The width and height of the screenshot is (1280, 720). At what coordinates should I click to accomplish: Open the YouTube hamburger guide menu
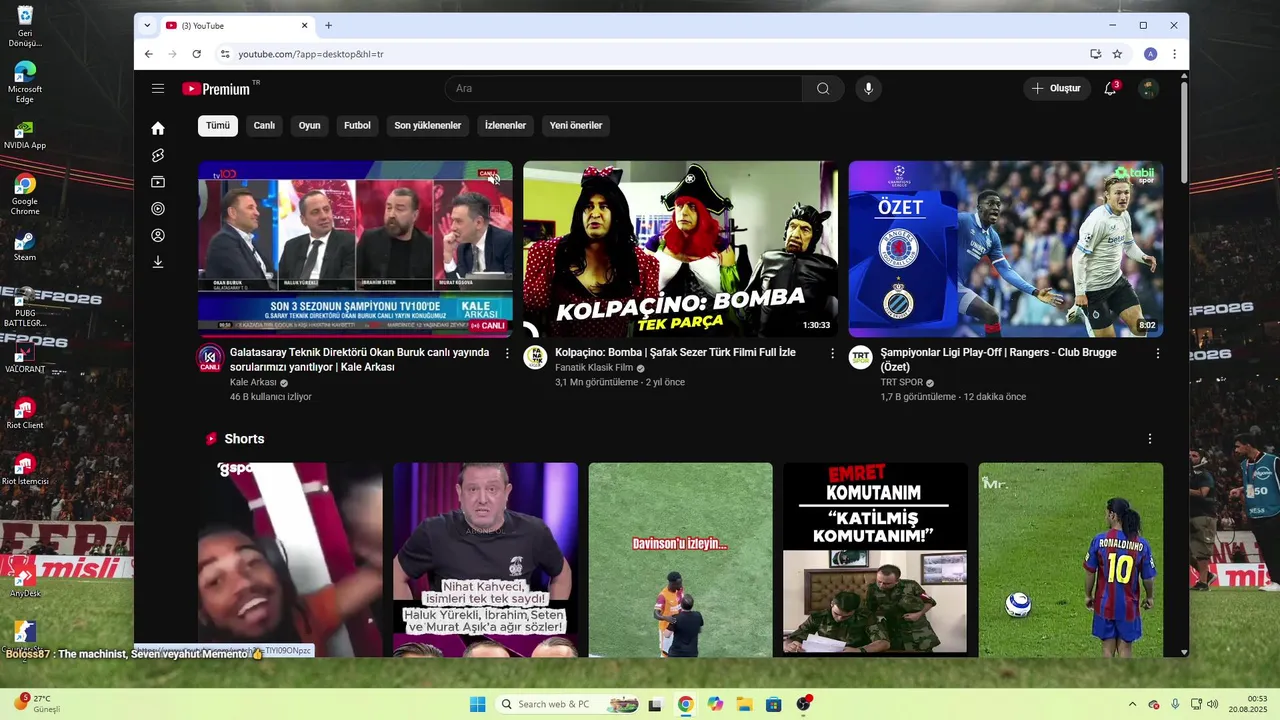(x=158, y=89)
